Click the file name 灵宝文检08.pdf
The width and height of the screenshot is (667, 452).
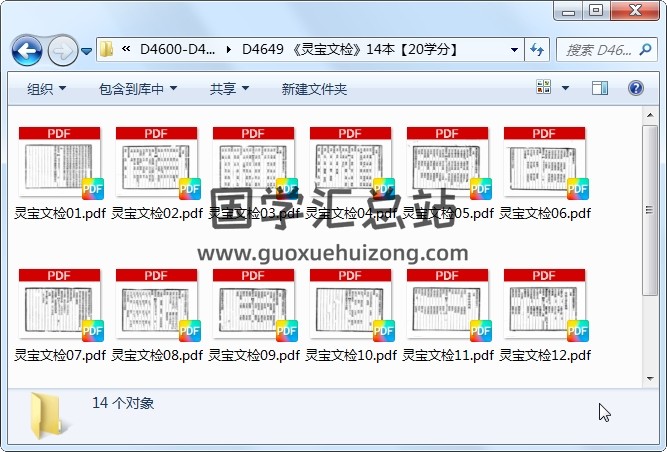tap(157, 355)
